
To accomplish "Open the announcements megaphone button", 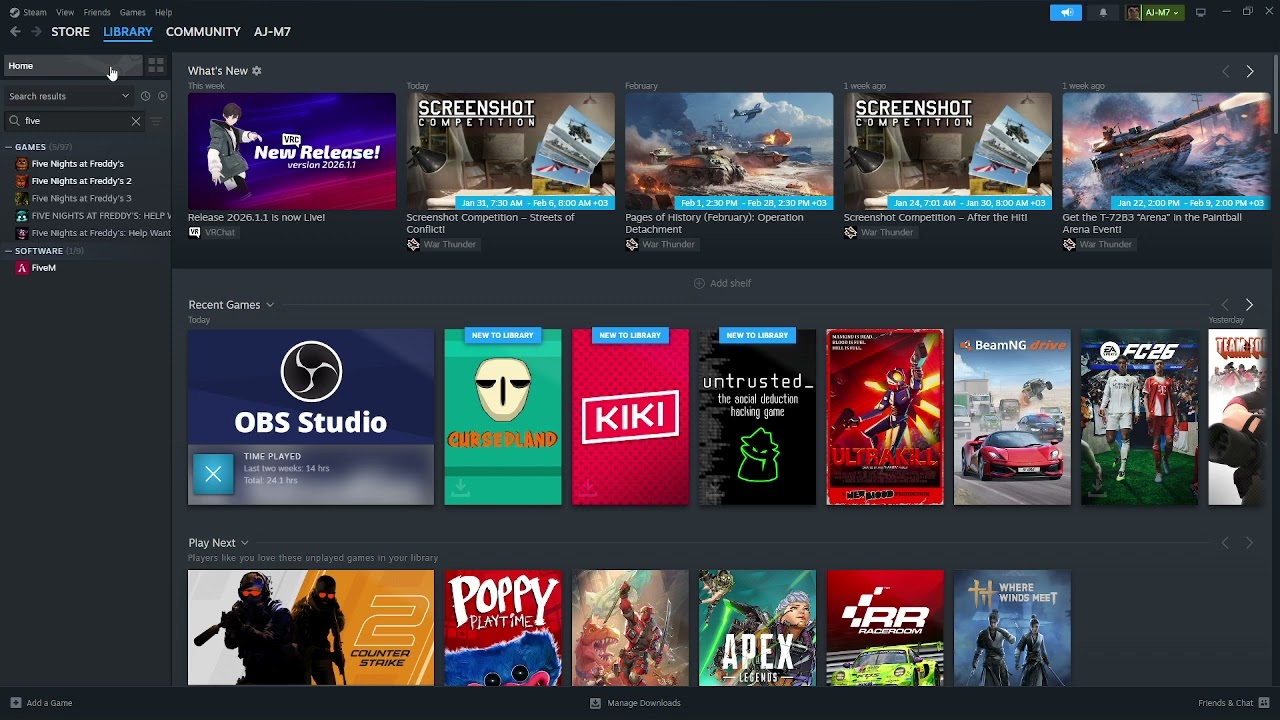I will pos(1066,12).
